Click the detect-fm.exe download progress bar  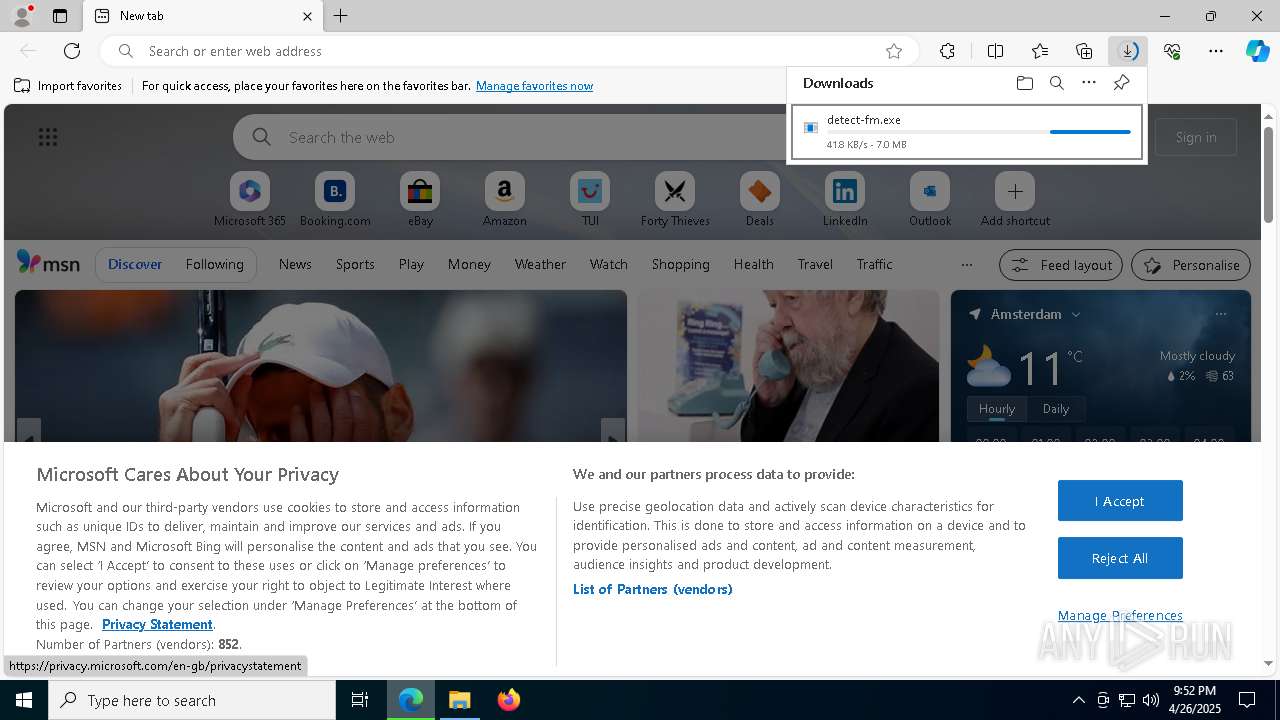(x=979, y=132)
